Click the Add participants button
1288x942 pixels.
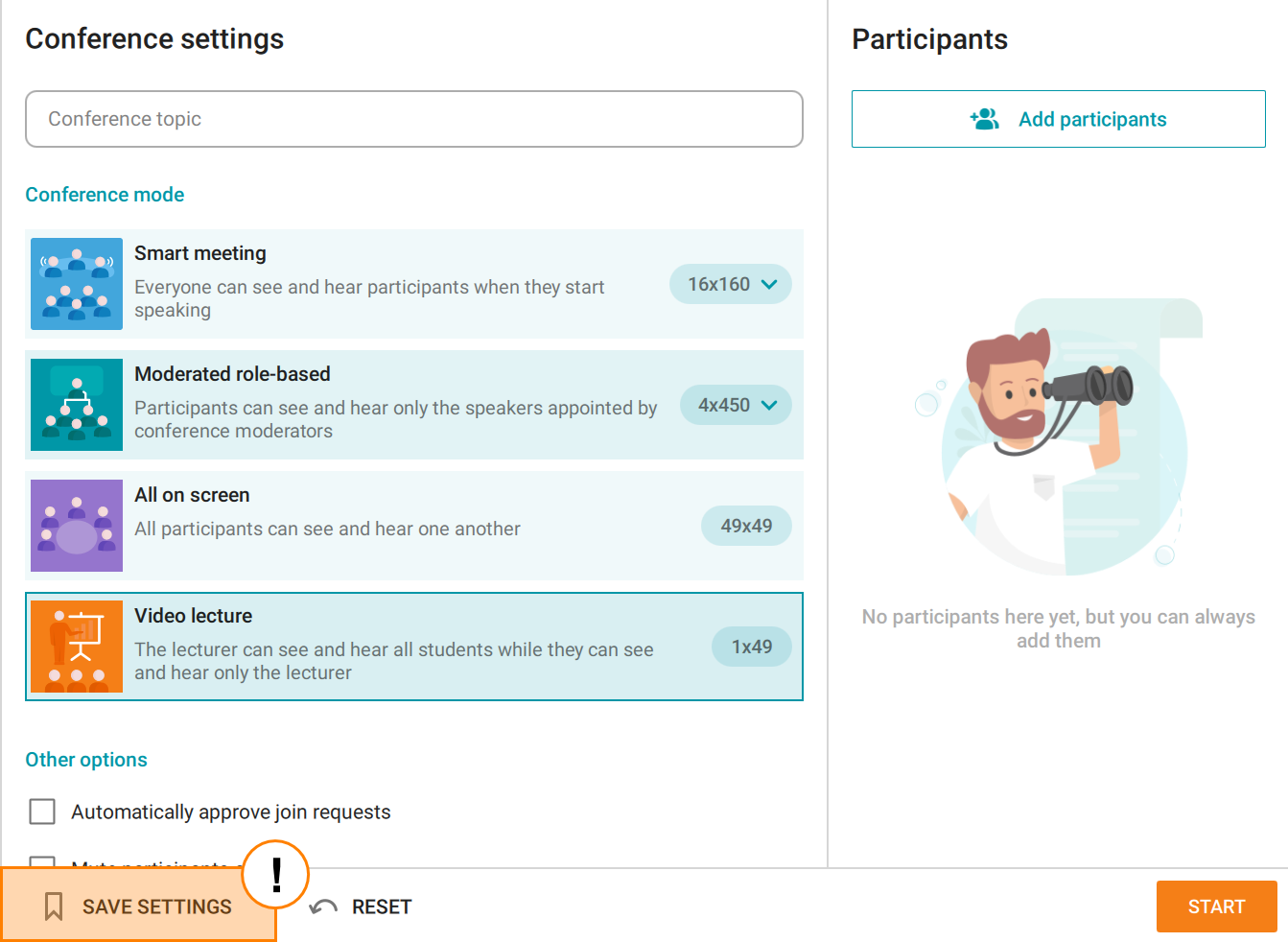(x=1059, y=119)
